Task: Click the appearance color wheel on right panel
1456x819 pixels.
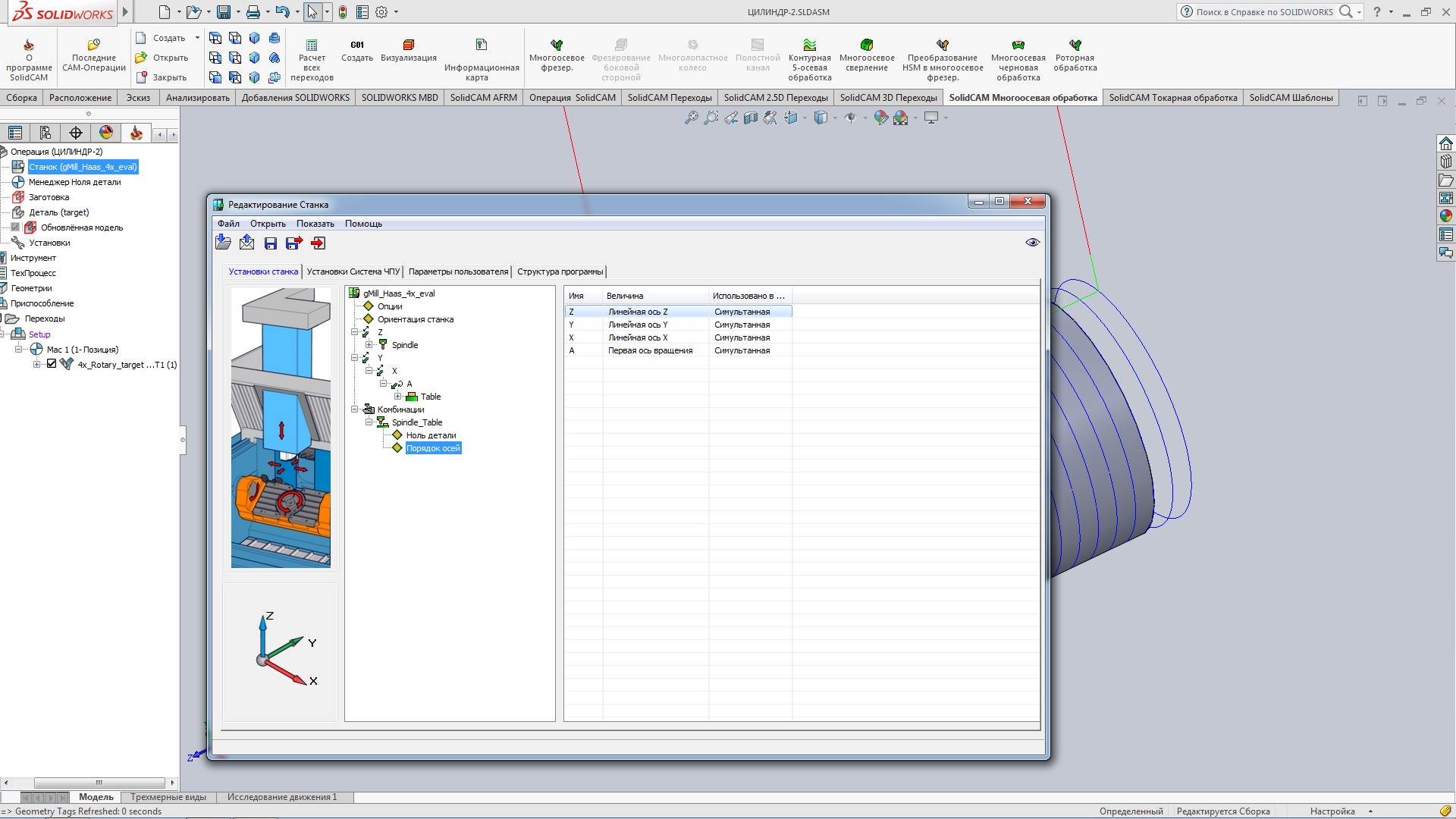Action: click(1445, 216)
